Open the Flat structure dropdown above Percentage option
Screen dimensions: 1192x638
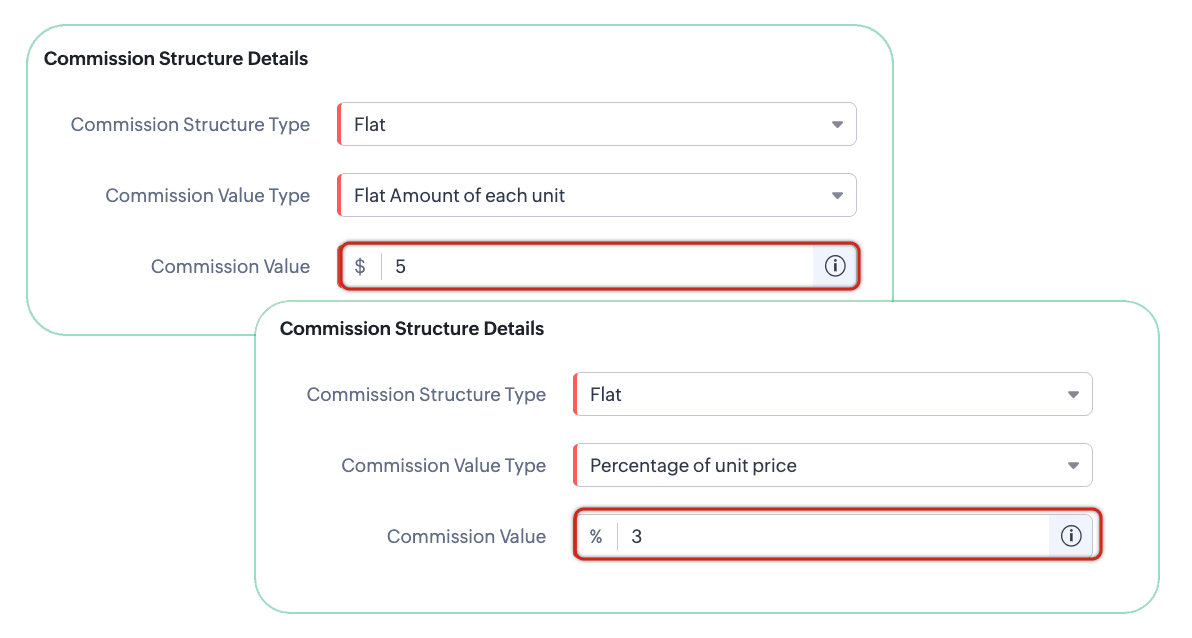coord(833,394)
